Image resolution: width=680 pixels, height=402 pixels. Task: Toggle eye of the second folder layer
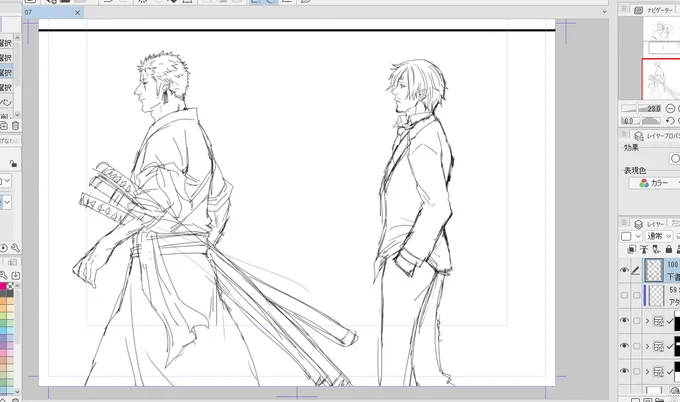(x=624, y=346)
